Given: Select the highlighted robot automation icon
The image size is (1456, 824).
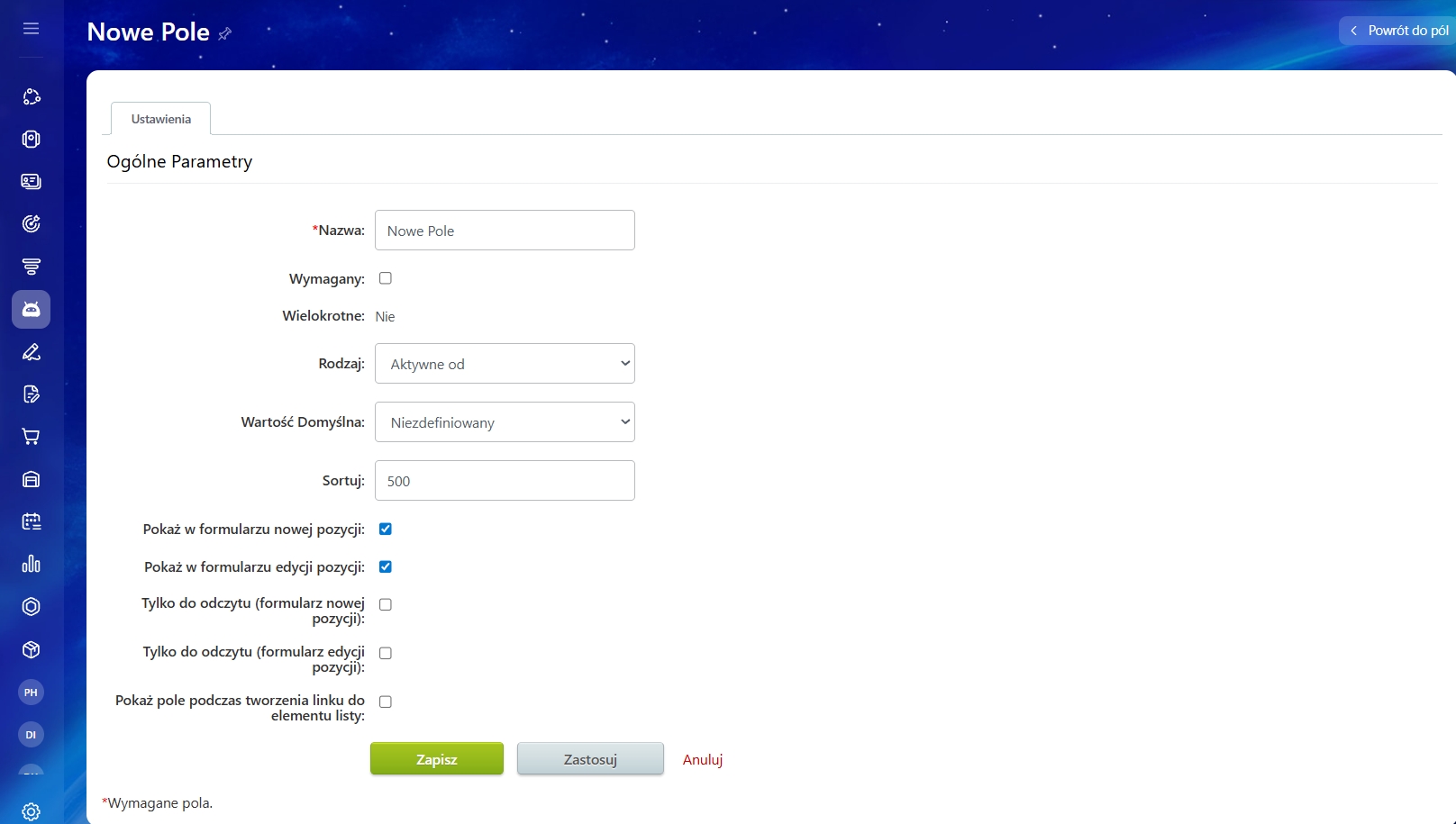Looking at the screenshot, I should [31, 309].
